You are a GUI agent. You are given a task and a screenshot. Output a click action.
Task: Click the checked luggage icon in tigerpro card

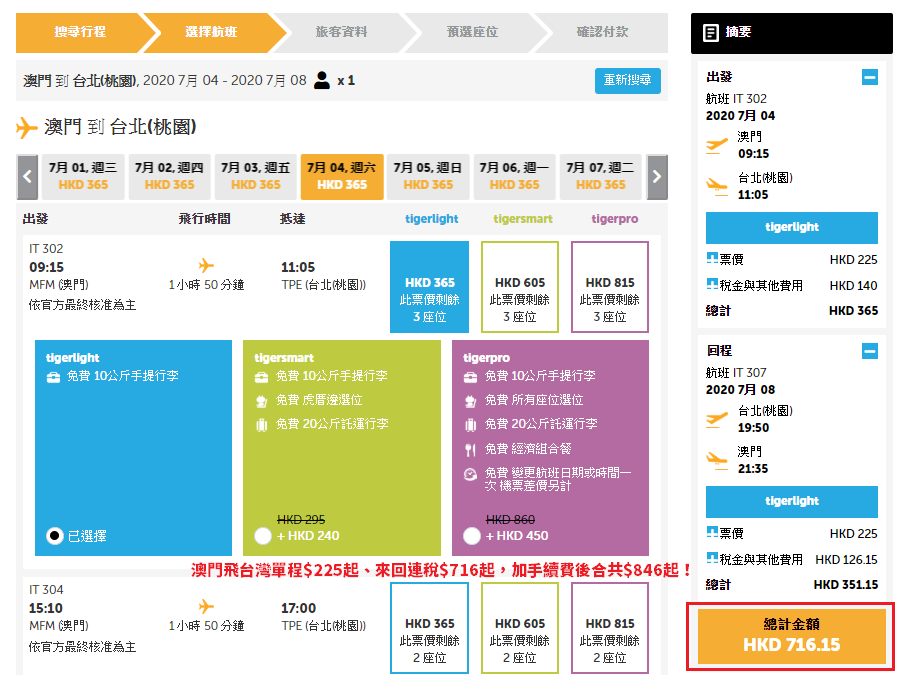(470, 425)
